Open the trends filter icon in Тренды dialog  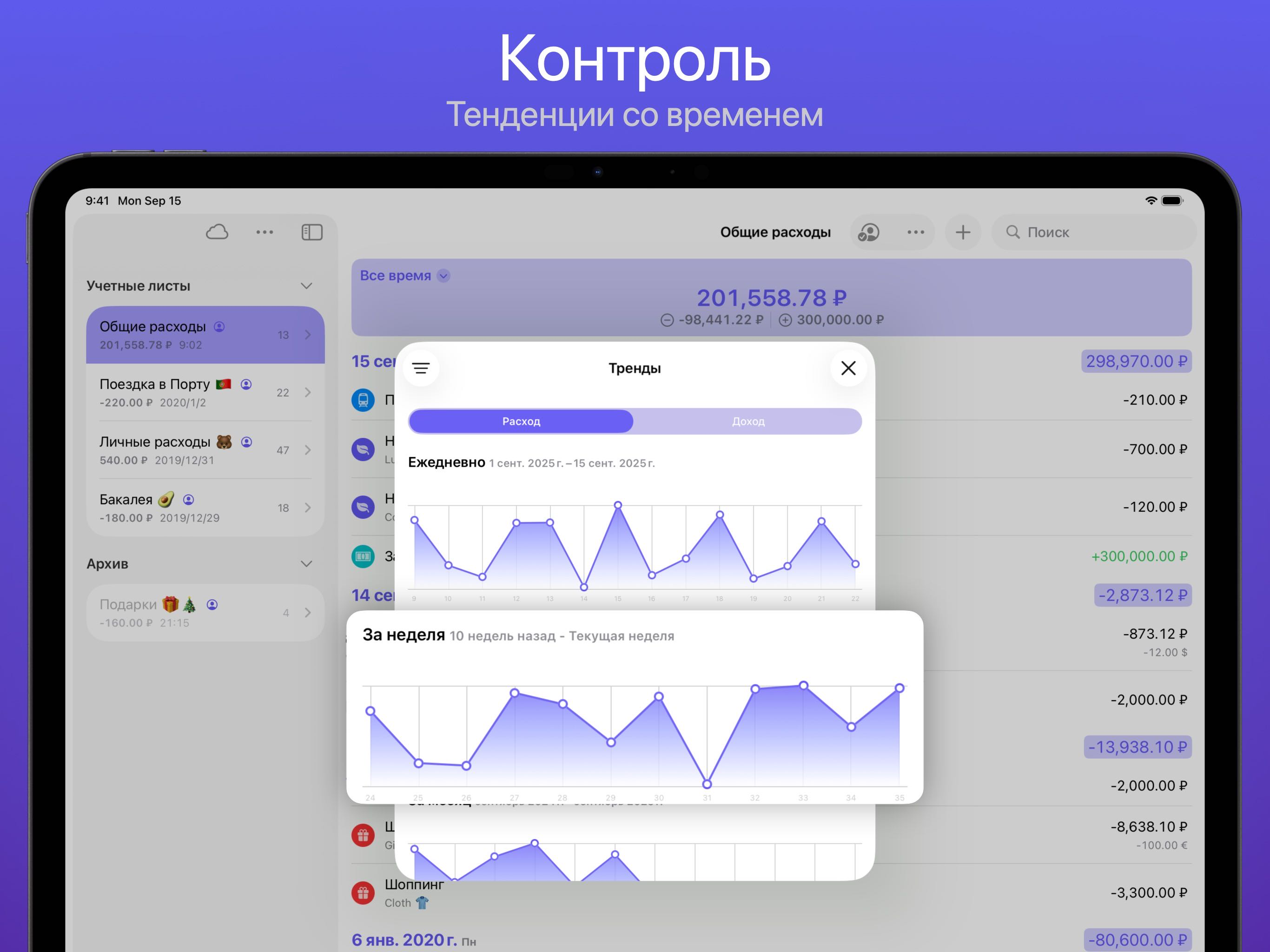point(422,368)
